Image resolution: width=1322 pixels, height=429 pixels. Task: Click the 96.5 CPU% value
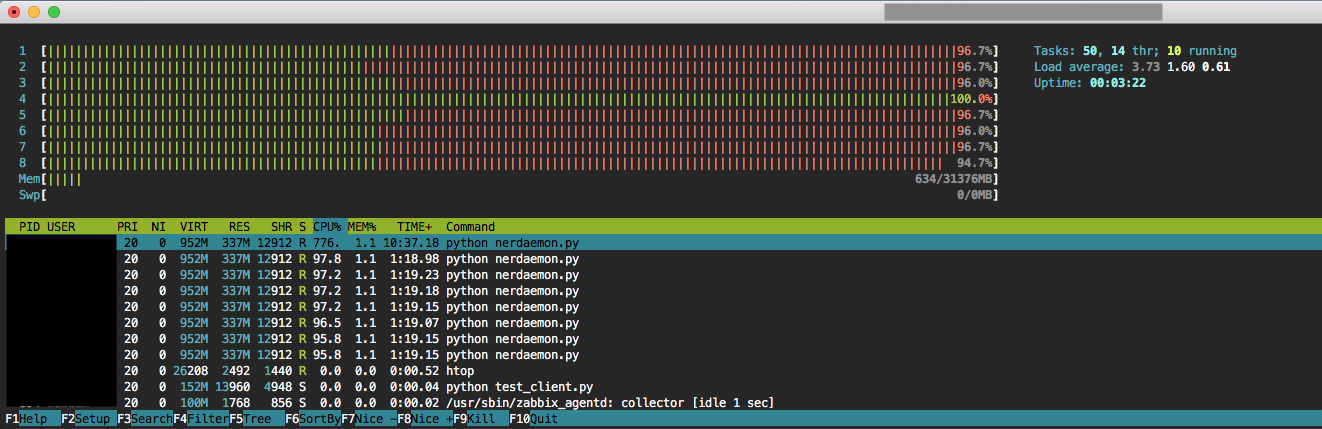(327, 323)
